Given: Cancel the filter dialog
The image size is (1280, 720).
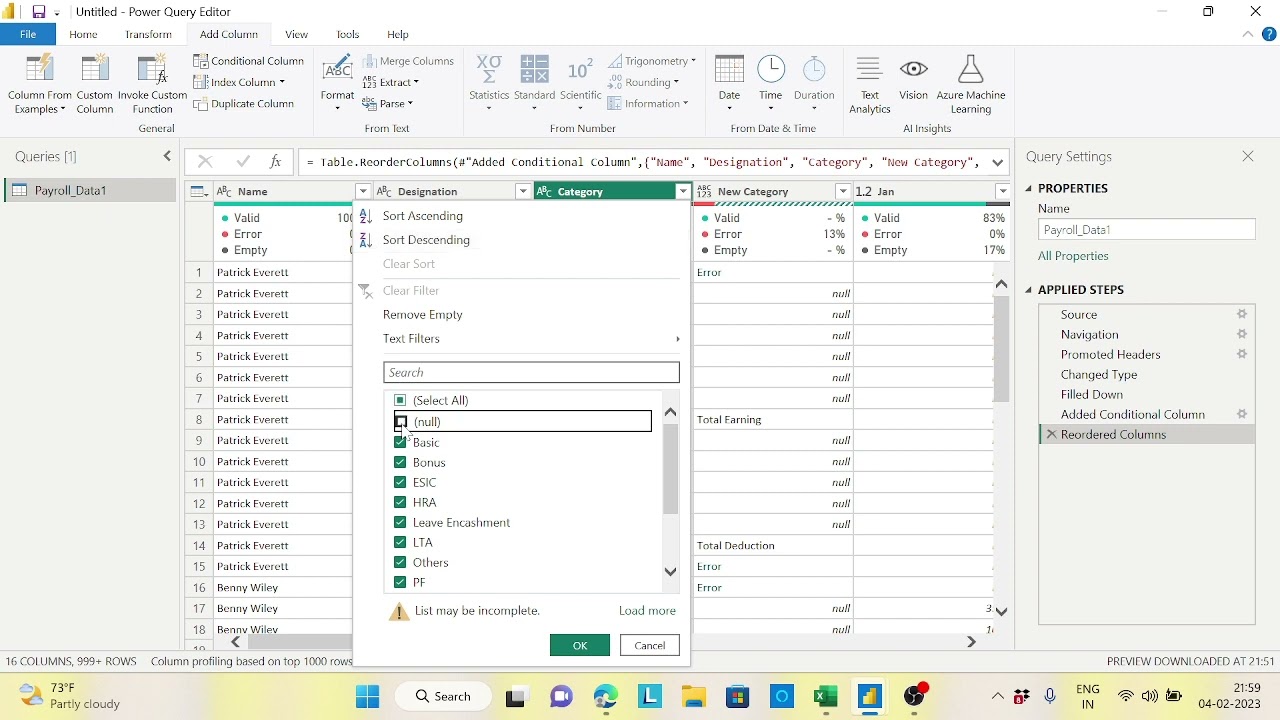Looking at the screenshot, I should point(650,646).
